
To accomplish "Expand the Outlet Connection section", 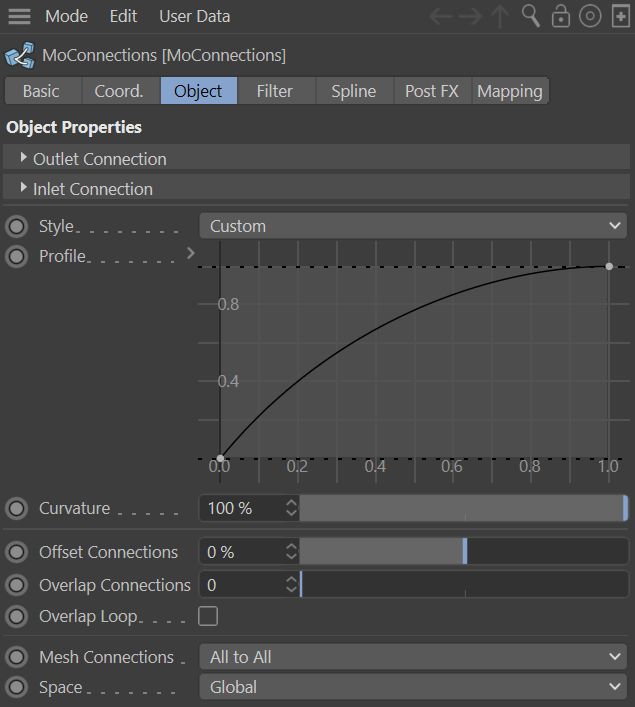I will click(x=24, y=158).
